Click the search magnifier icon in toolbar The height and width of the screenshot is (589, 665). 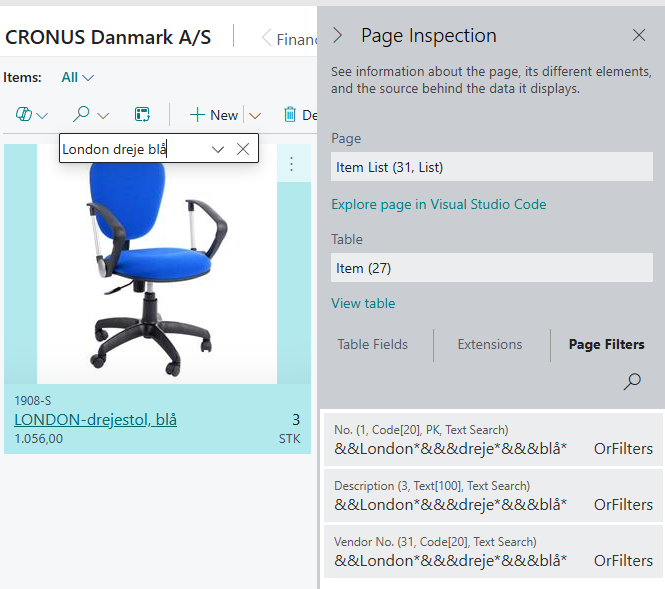[81, 114]
